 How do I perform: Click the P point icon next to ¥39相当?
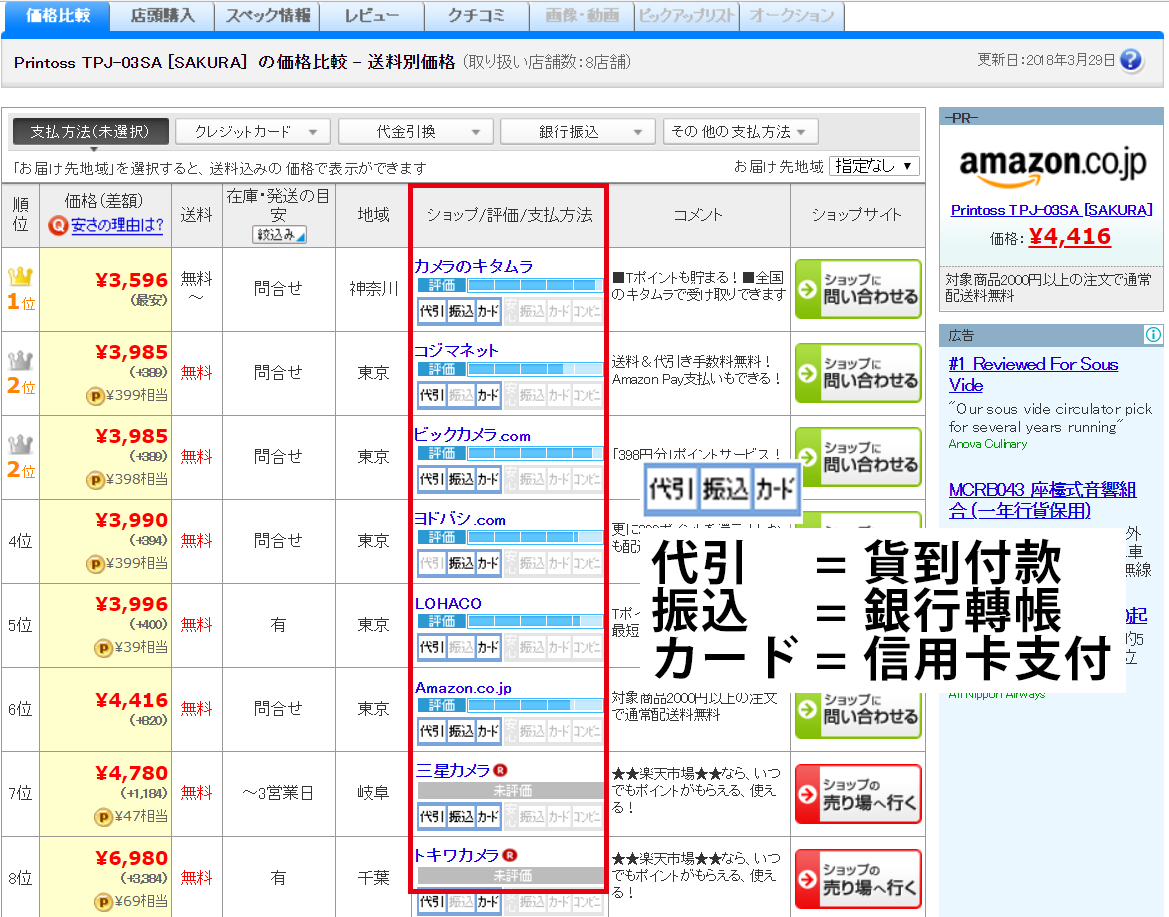(x=103, y=648)
